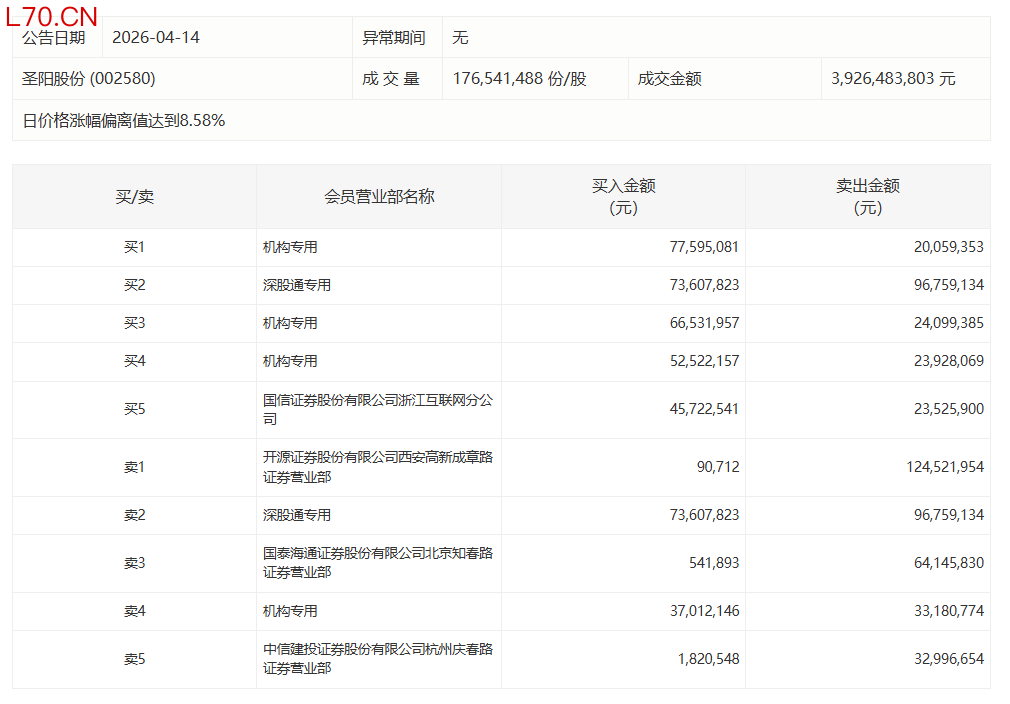Click the 买/卖 column header
The width and height of the screenshot is (1010, 704).
134,197
